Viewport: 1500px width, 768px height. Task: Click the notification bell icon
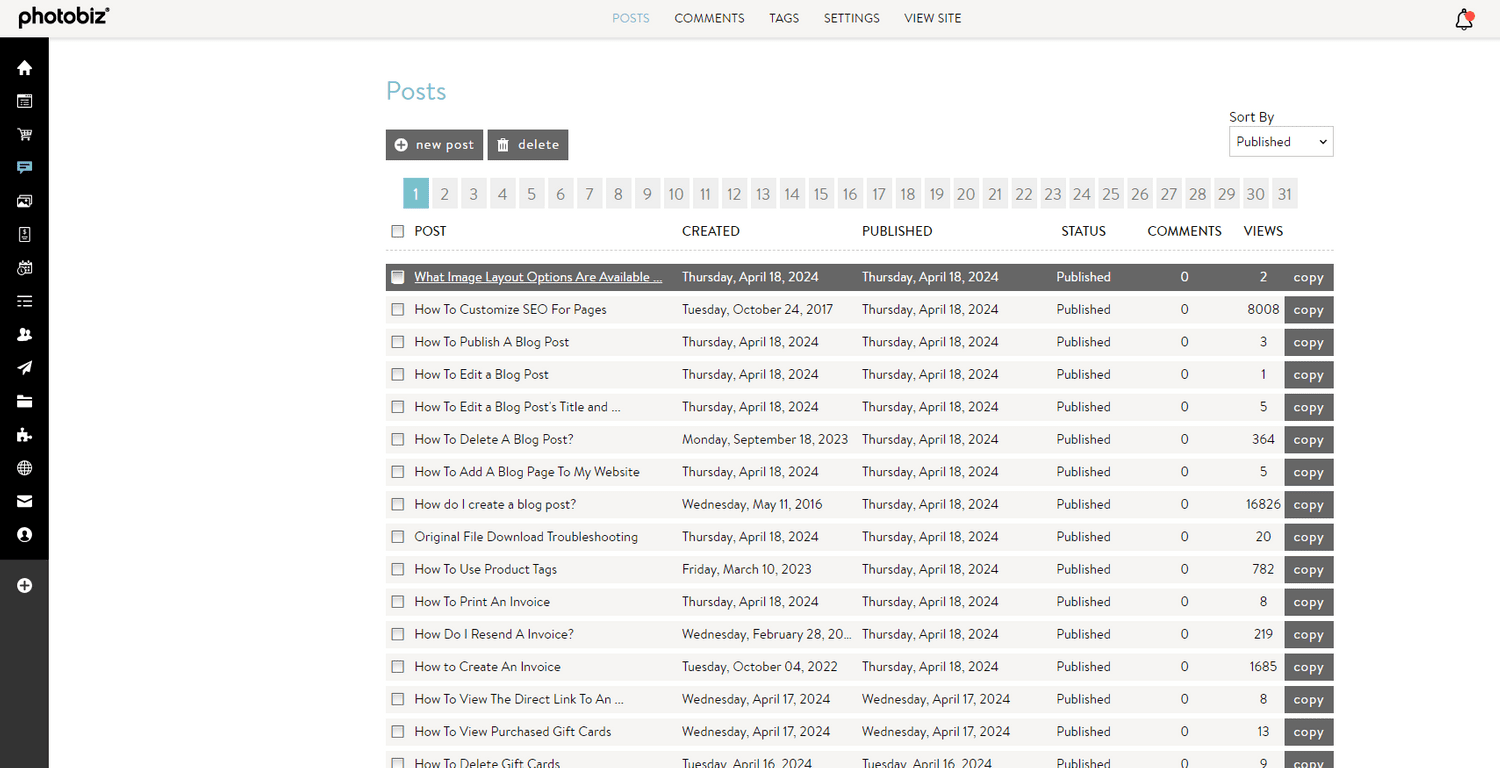pos(1464,19)
